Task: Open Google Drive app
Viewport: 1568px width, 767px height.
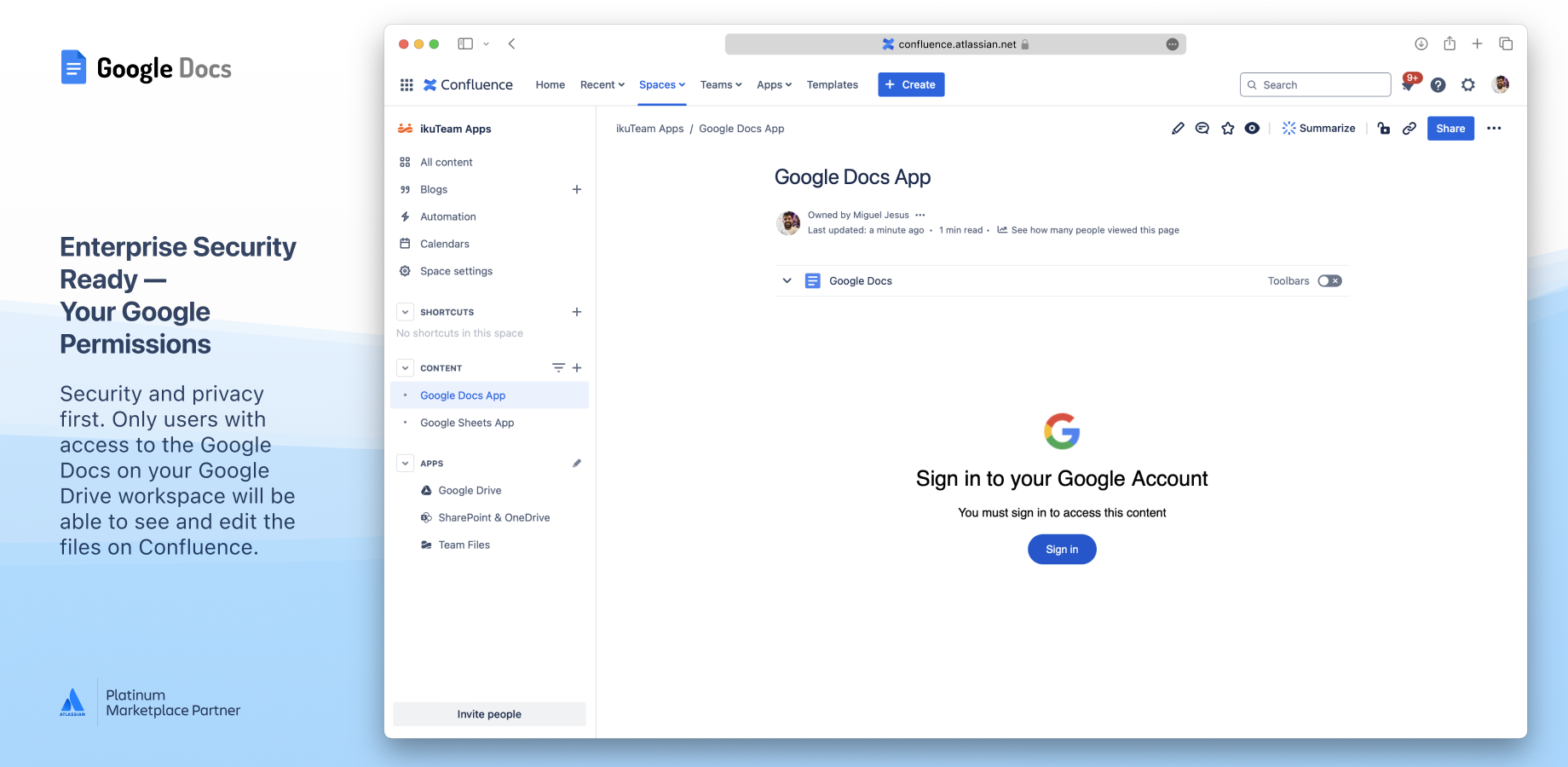Action: (470, 490)
